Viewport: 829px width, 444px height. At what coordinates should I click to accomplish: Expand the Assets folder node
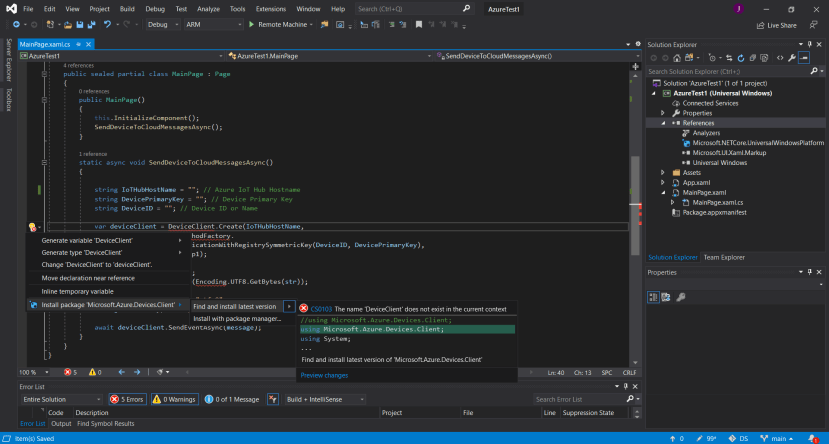pos(663,172)
